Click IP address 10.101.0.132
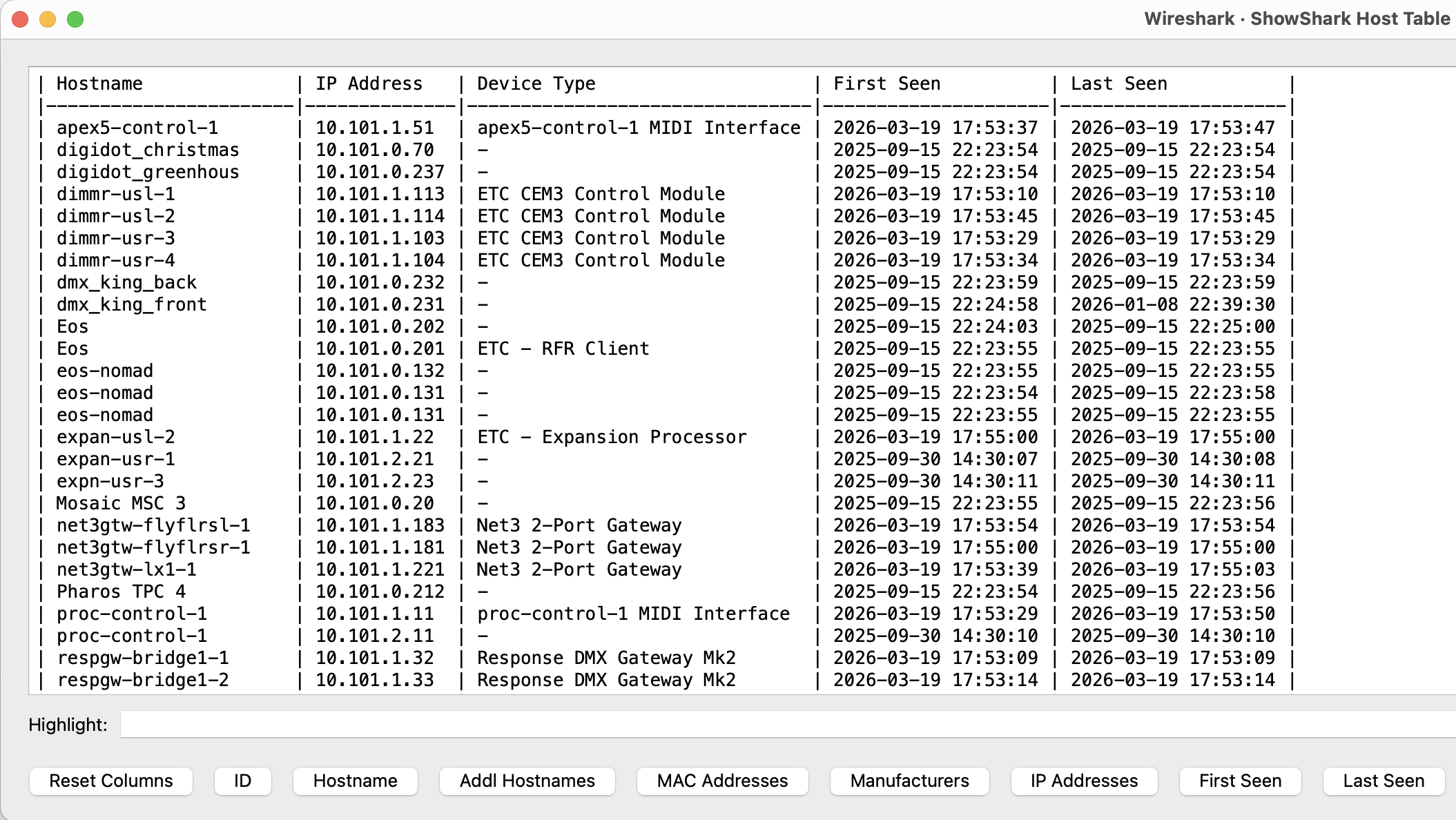 (380, 371)
